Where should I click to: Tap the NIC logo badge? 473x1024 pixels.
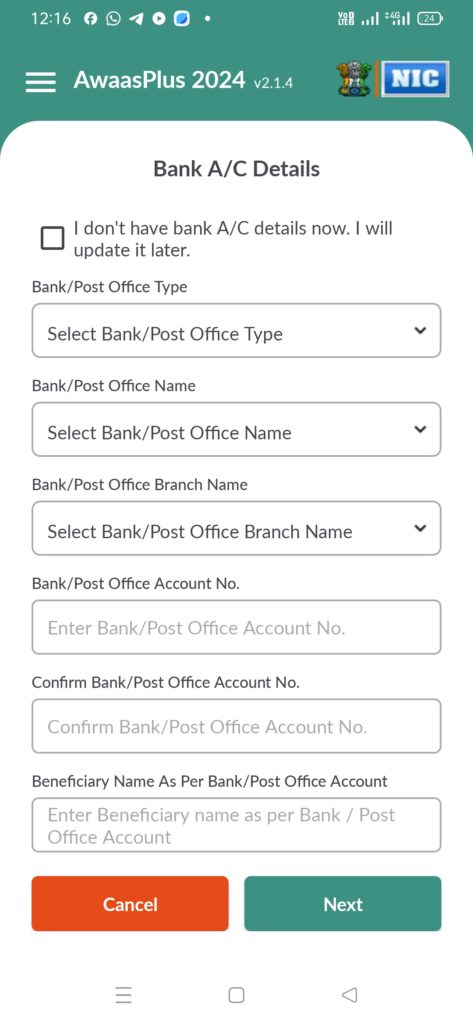pyautogui.click(x=415, y=79)
